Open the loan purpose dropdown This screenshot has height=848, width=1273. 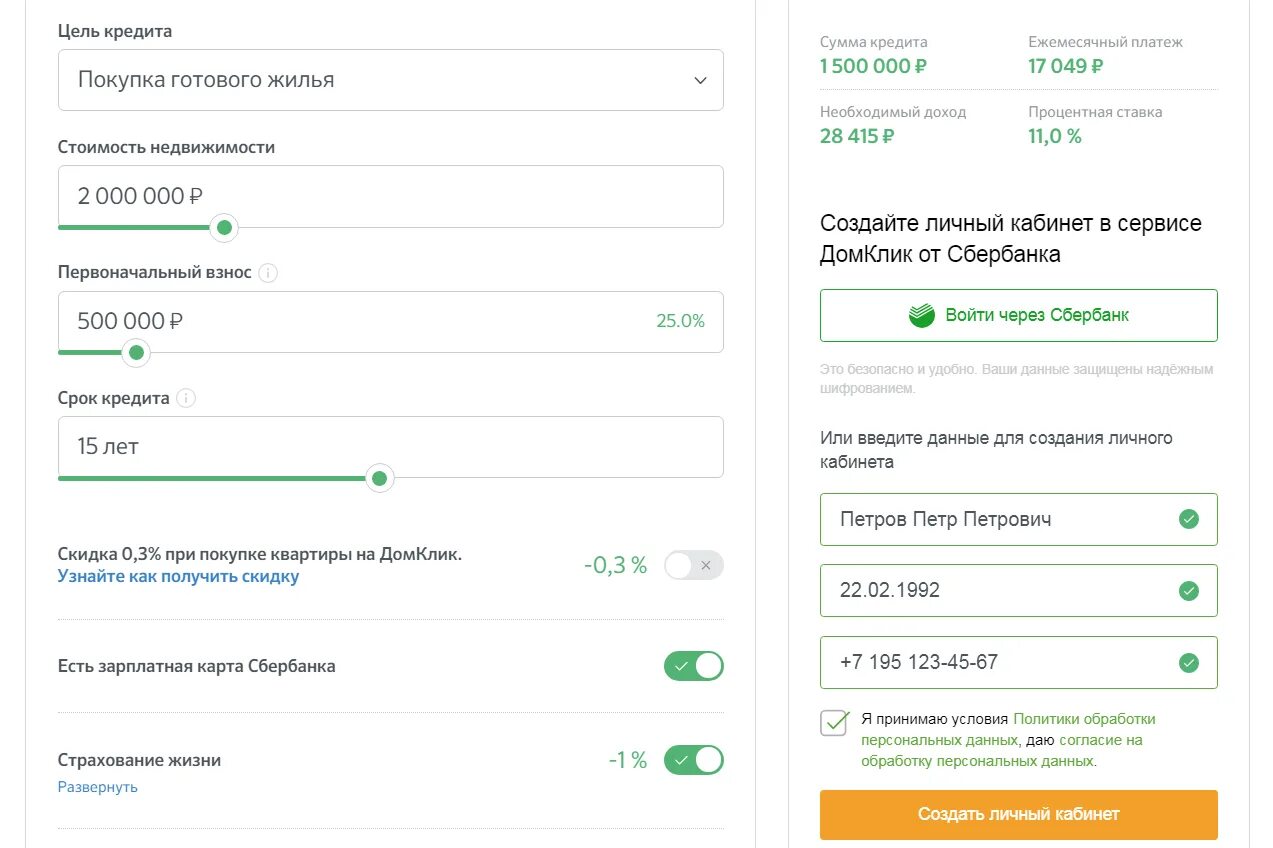390,80
